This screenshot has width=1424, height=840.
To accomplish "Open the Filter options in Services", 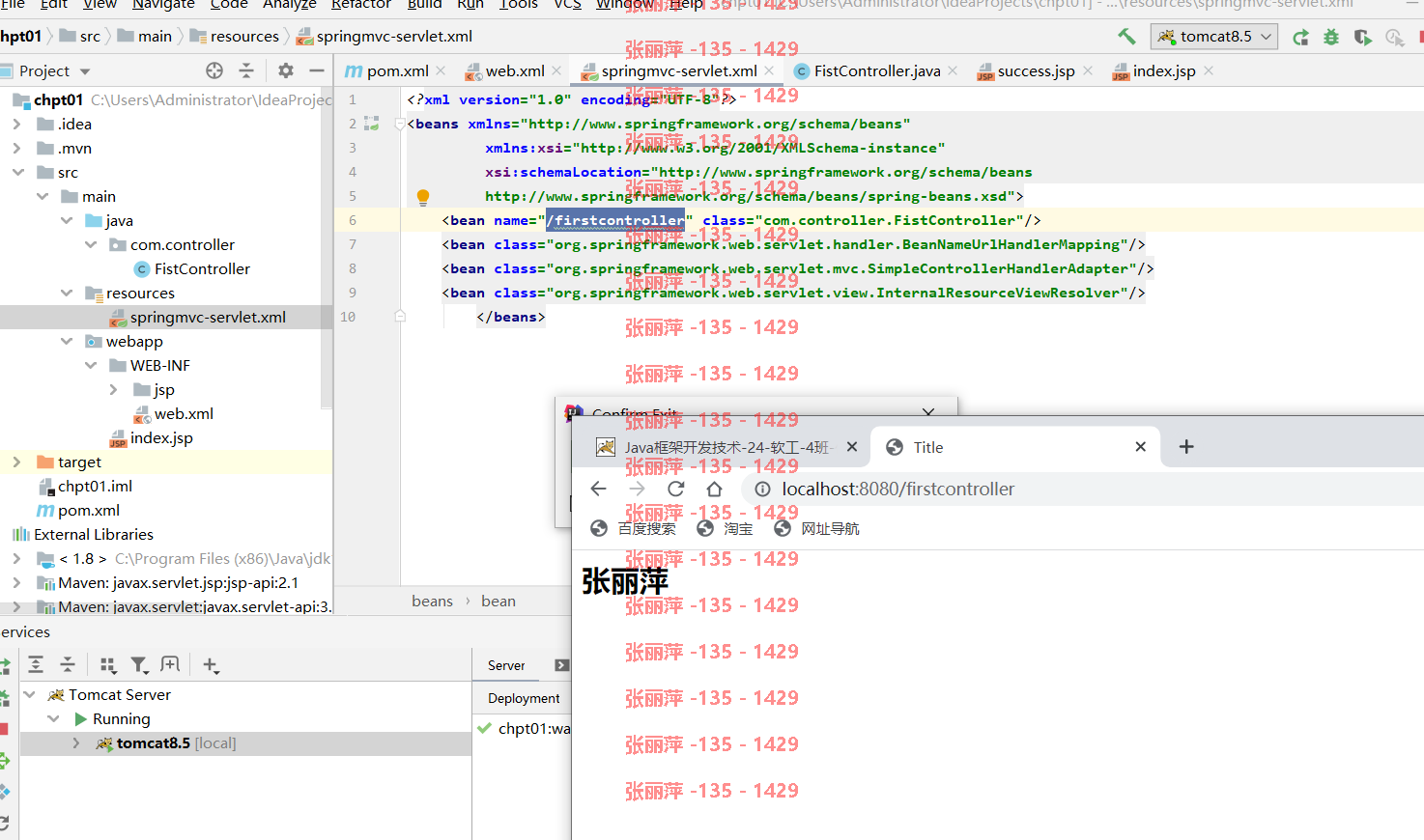I will [139, 664].
